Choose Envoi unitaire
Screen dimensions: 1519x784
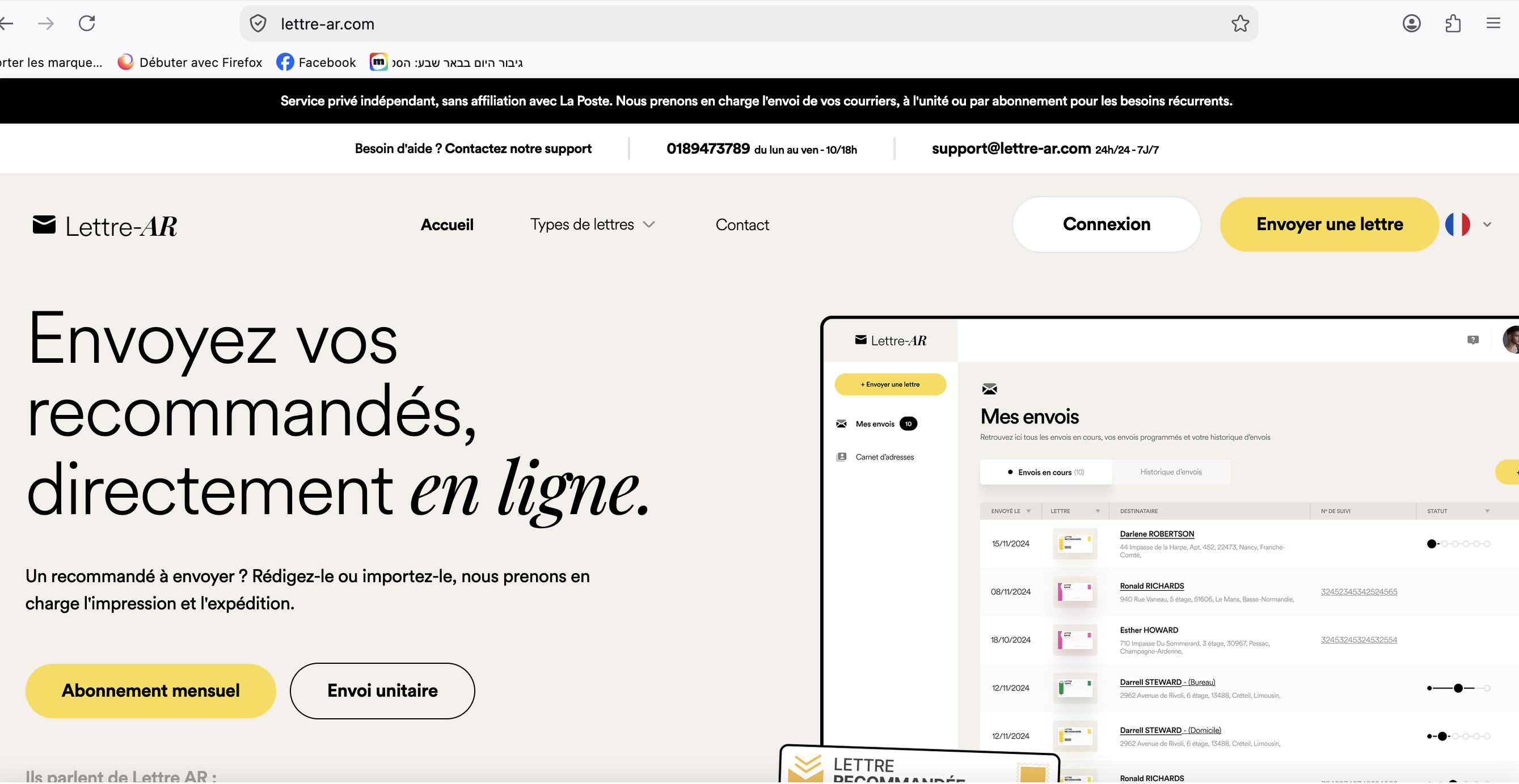click(382, 692)
